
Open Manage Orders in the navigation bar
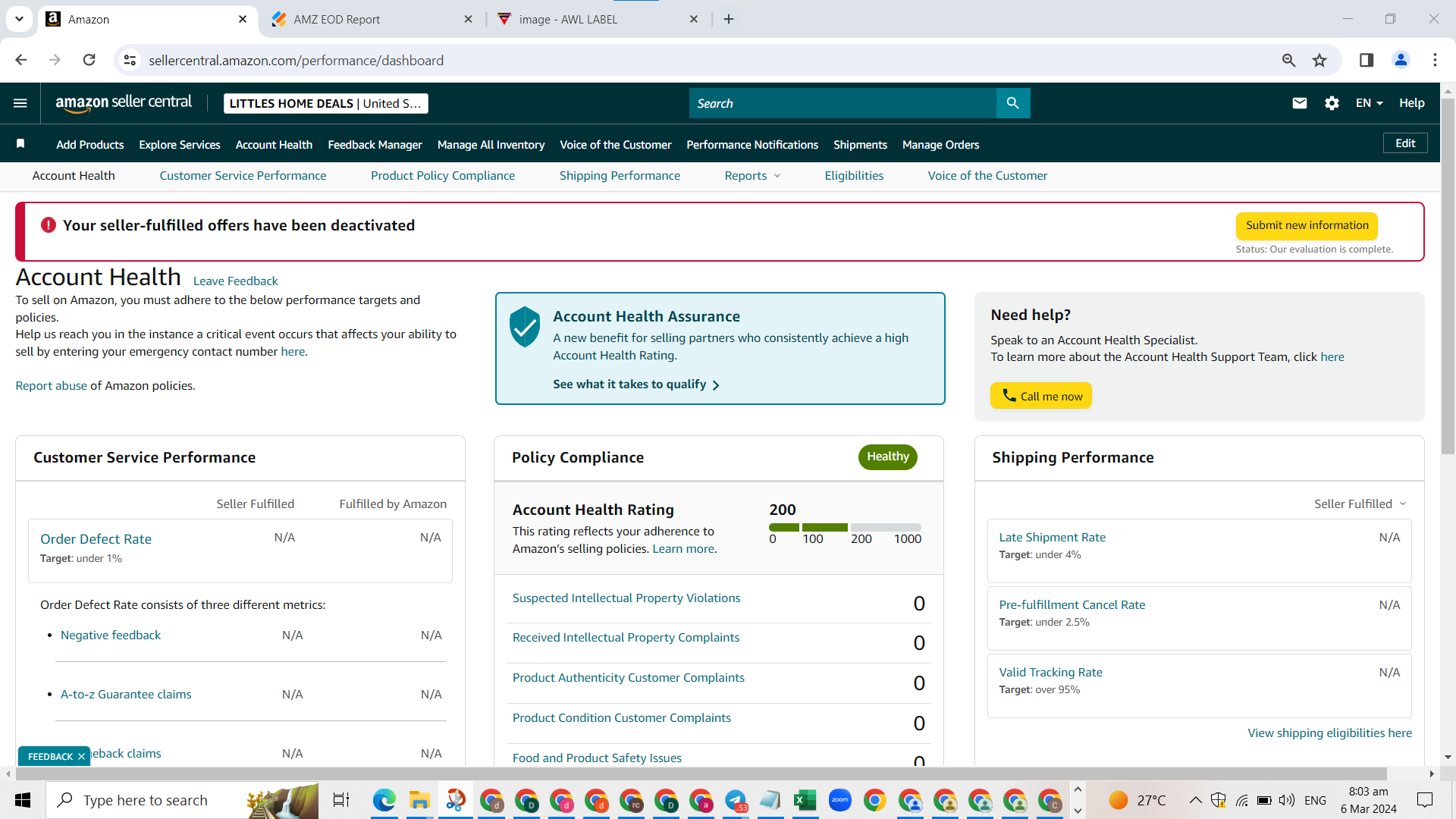click(x=940, y=145)
